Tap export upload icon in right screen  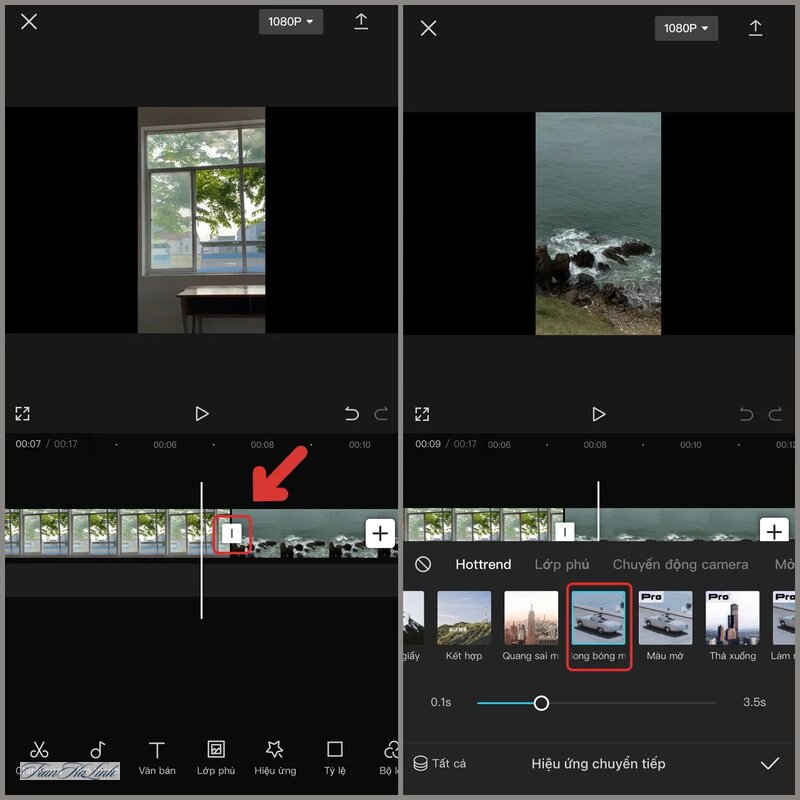pyautogui.click(x=756, y=28)
